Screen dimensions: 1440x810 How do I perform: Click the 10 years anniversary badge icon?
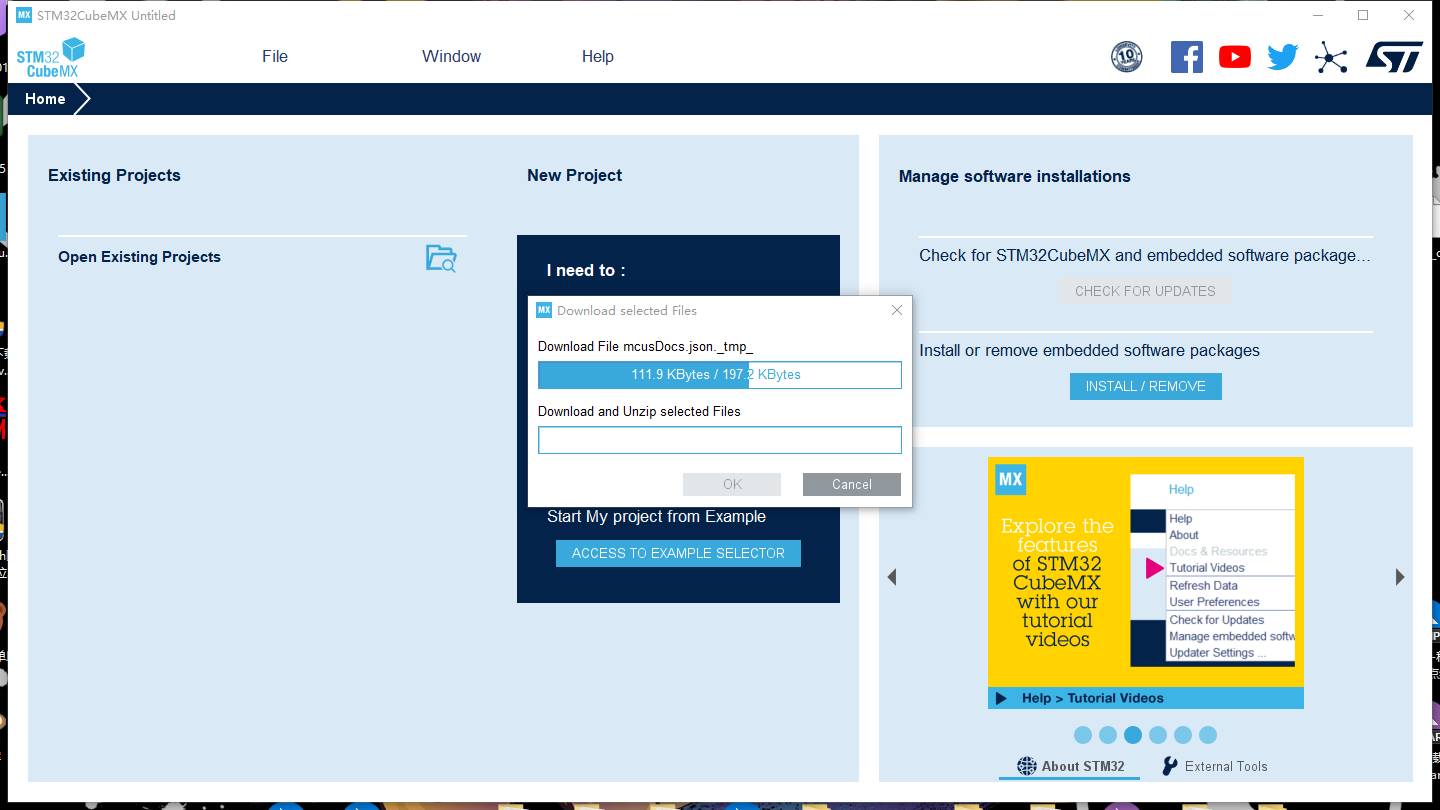(x=1127, y=57)
